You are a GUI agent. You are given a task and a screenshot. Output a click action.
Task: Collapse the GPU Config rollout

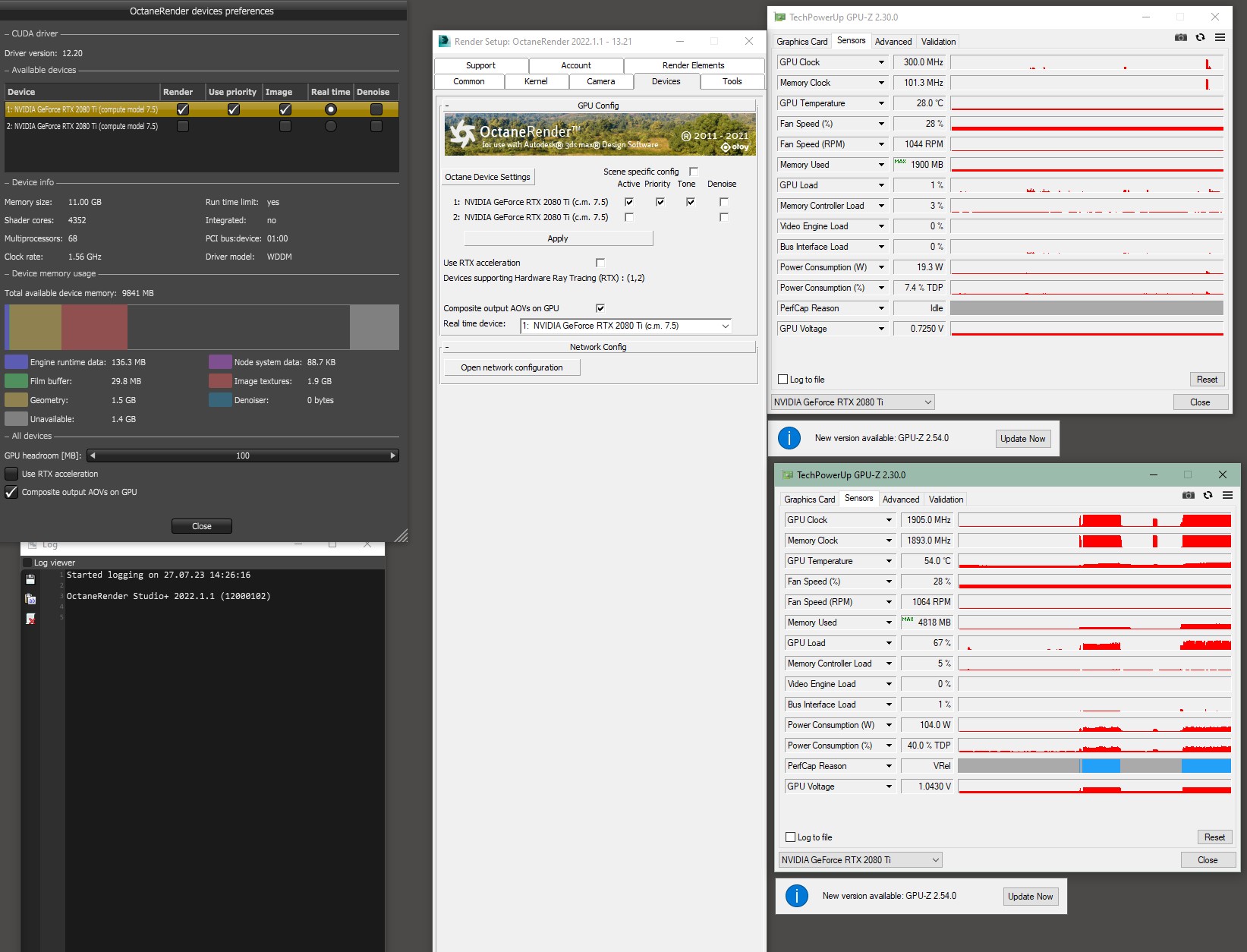pyautogui.click(x=598, y=106)
